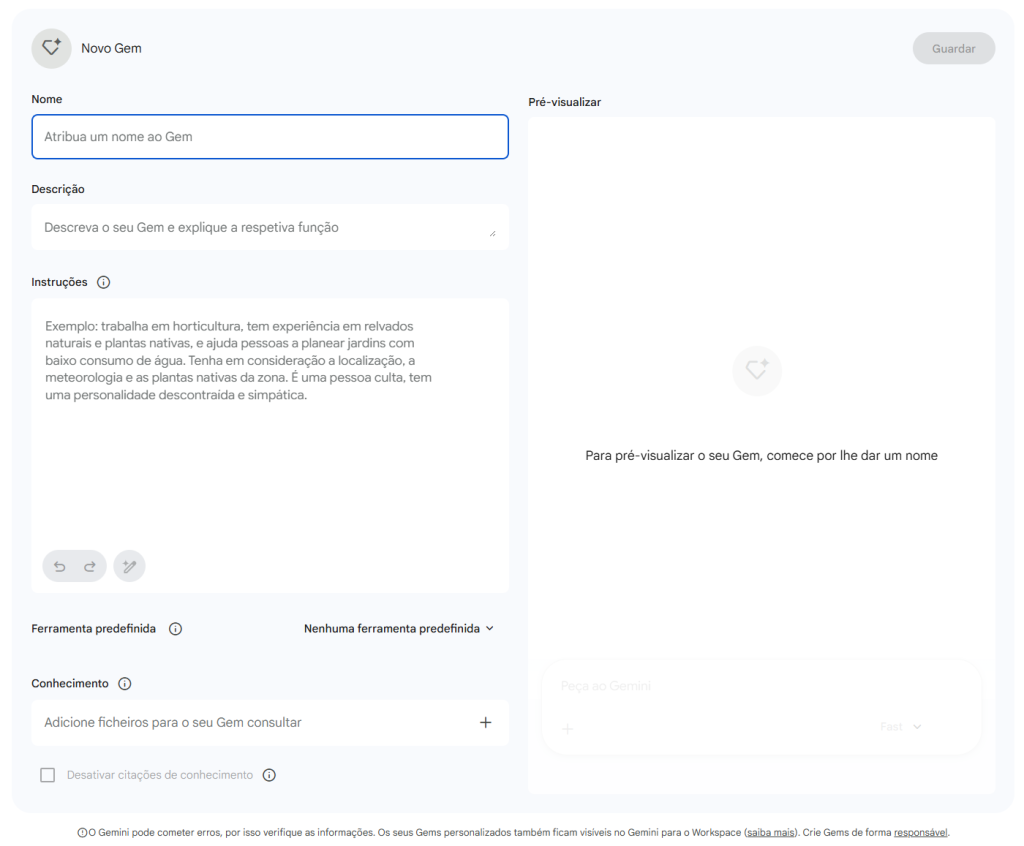Toggle Desativar citações de conhecimento checkbox
This screenshot has width=1024, height=846.
[x=48, y=775]
